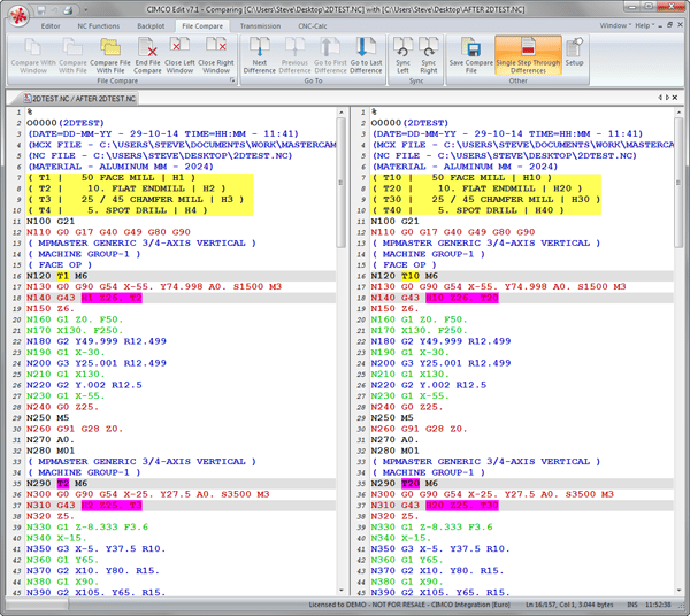The image size is (690, 616).
Task: Click left pane magenta H2 Z25. T3
Action: pyautogui.click(x=112, y=506)
